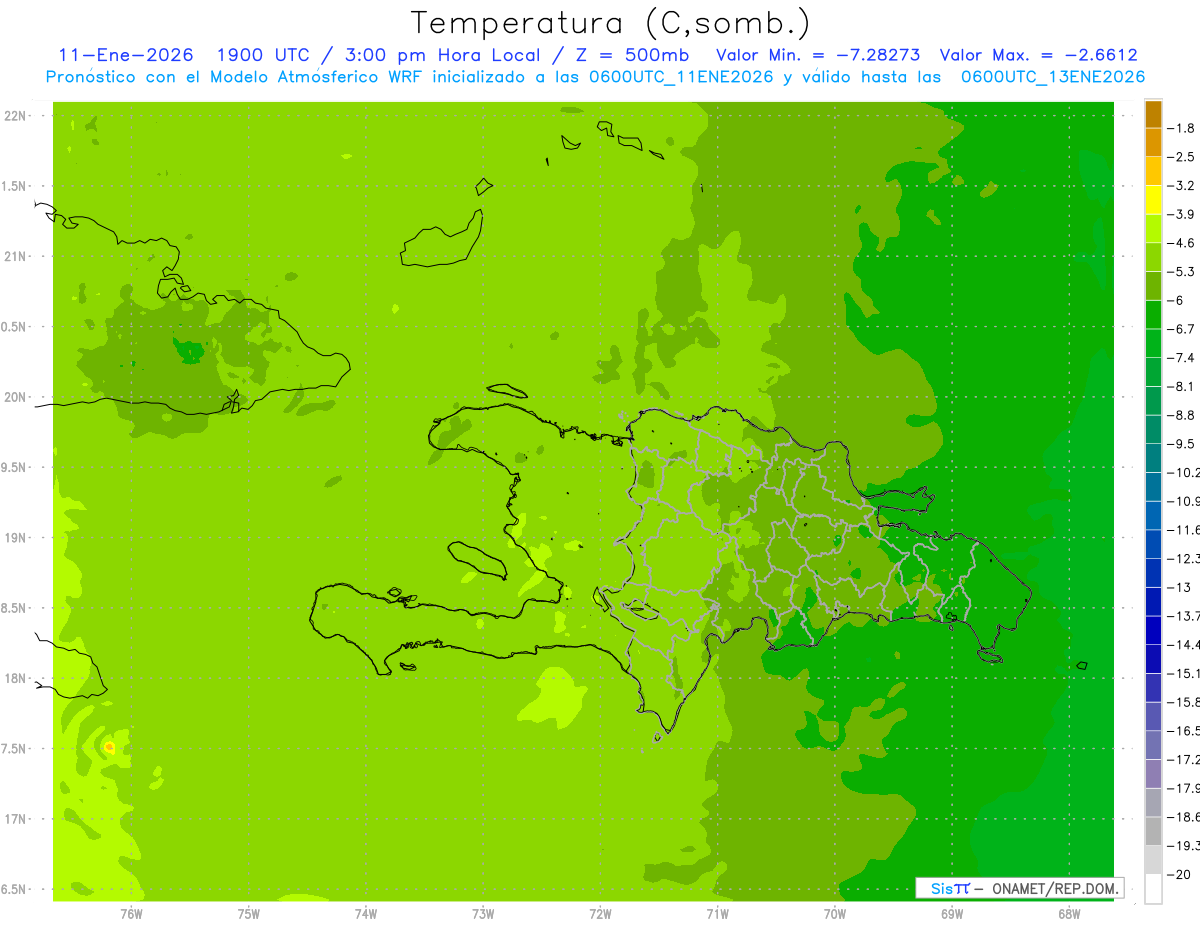Click the legend value "-7.4"

point(1183,357)
